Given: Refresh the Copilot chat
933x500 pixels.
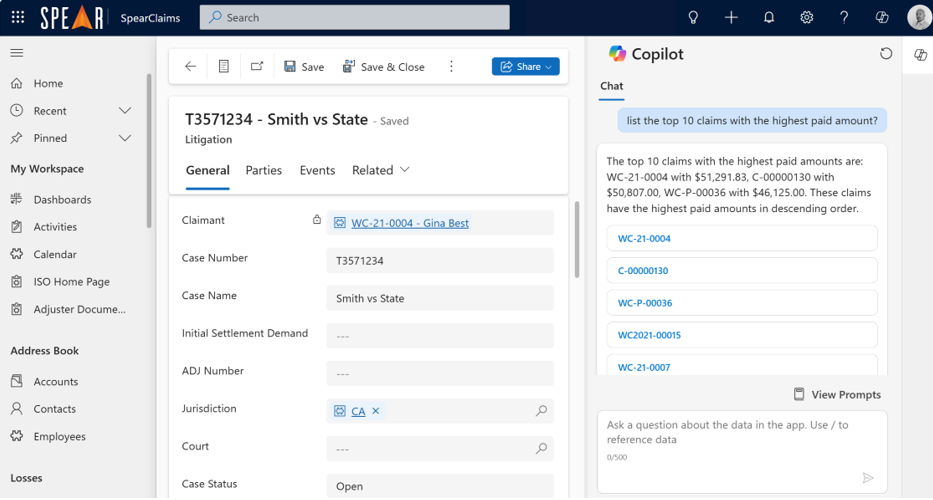Looking at the screenshot, I should (885, 54).
